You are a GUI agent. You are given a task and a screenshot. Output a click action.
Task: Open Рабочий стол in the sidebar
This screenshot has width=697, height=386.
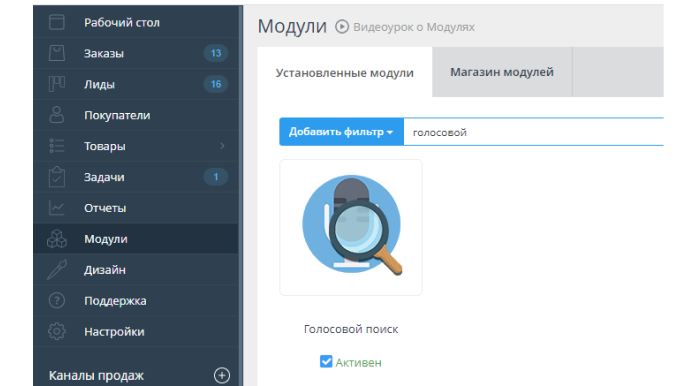(x=136, y=22)
